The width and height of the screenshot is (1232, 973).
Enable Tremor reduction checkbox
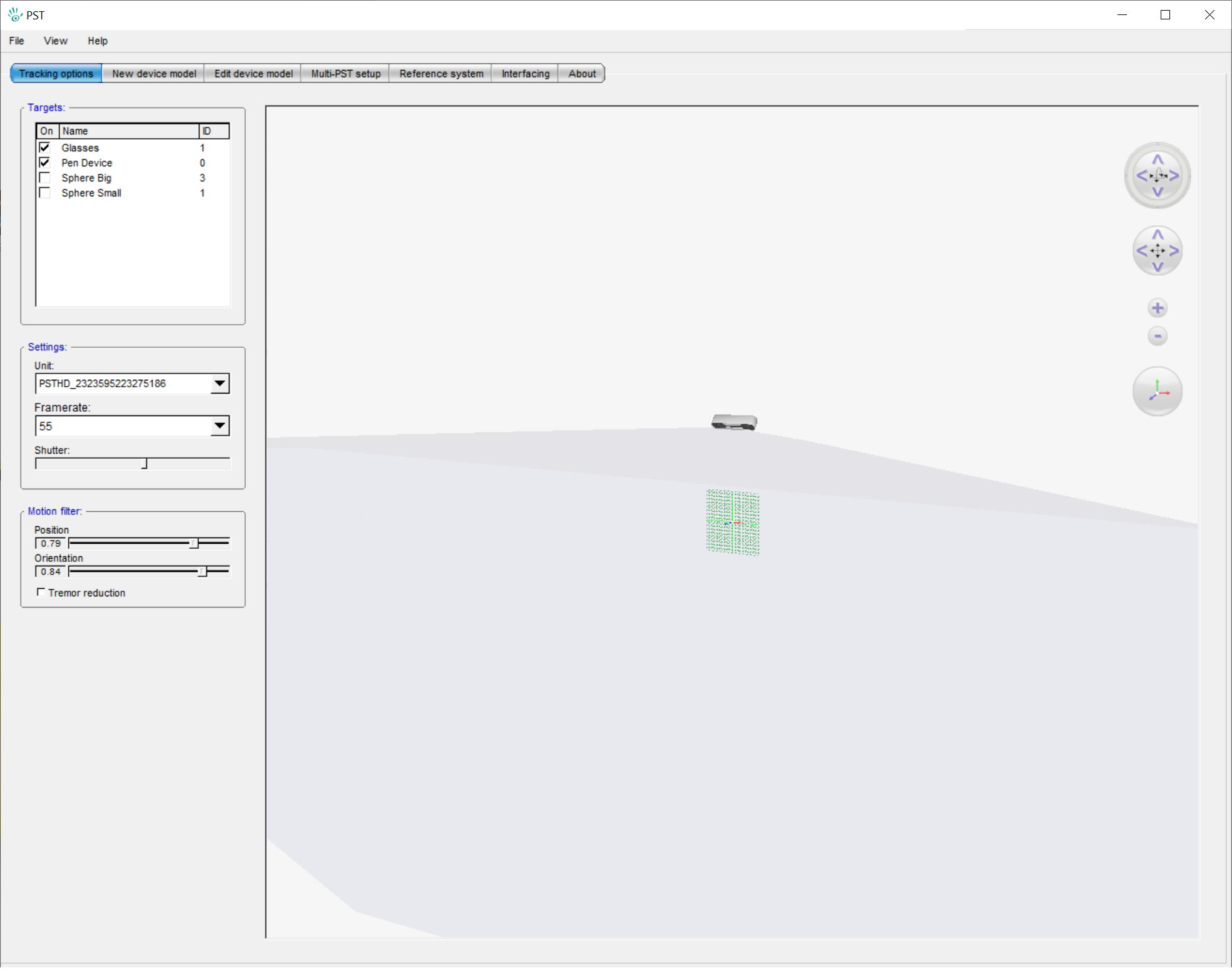[x=41, y=592]
